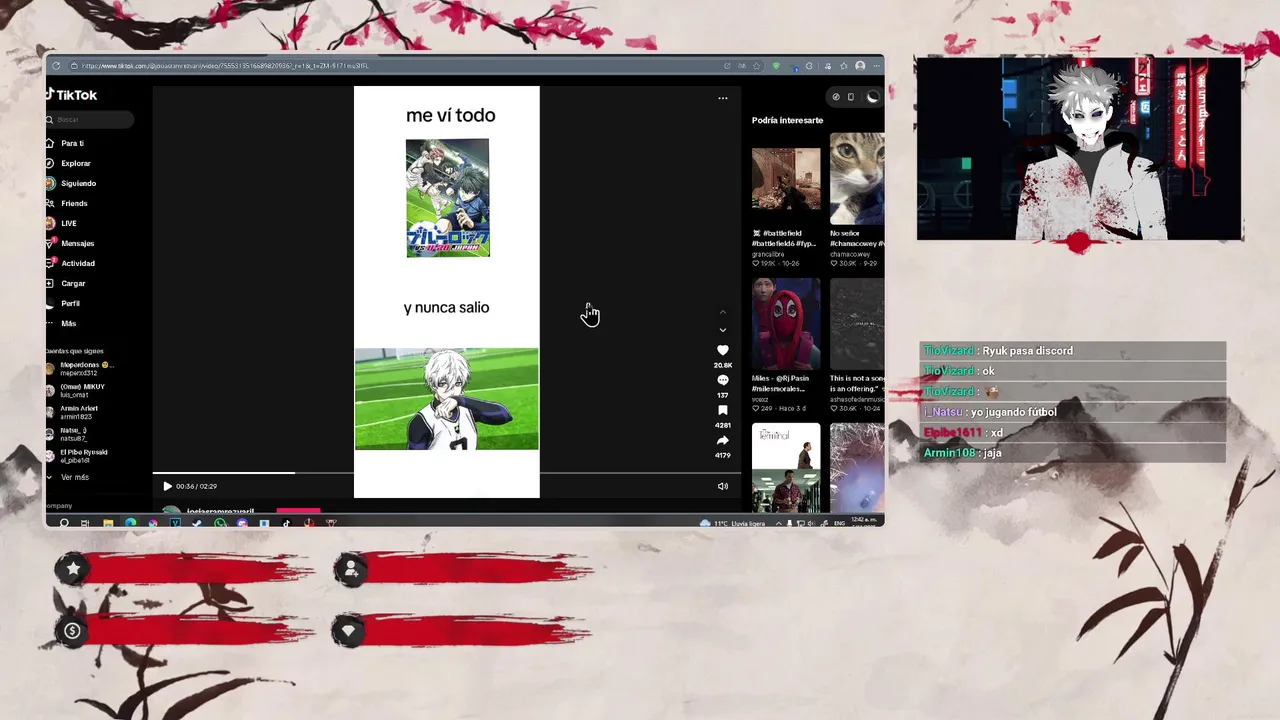Open the LIVE section
The height and width of the screenshot is (720, 1280).
click(x=62, y=223)
